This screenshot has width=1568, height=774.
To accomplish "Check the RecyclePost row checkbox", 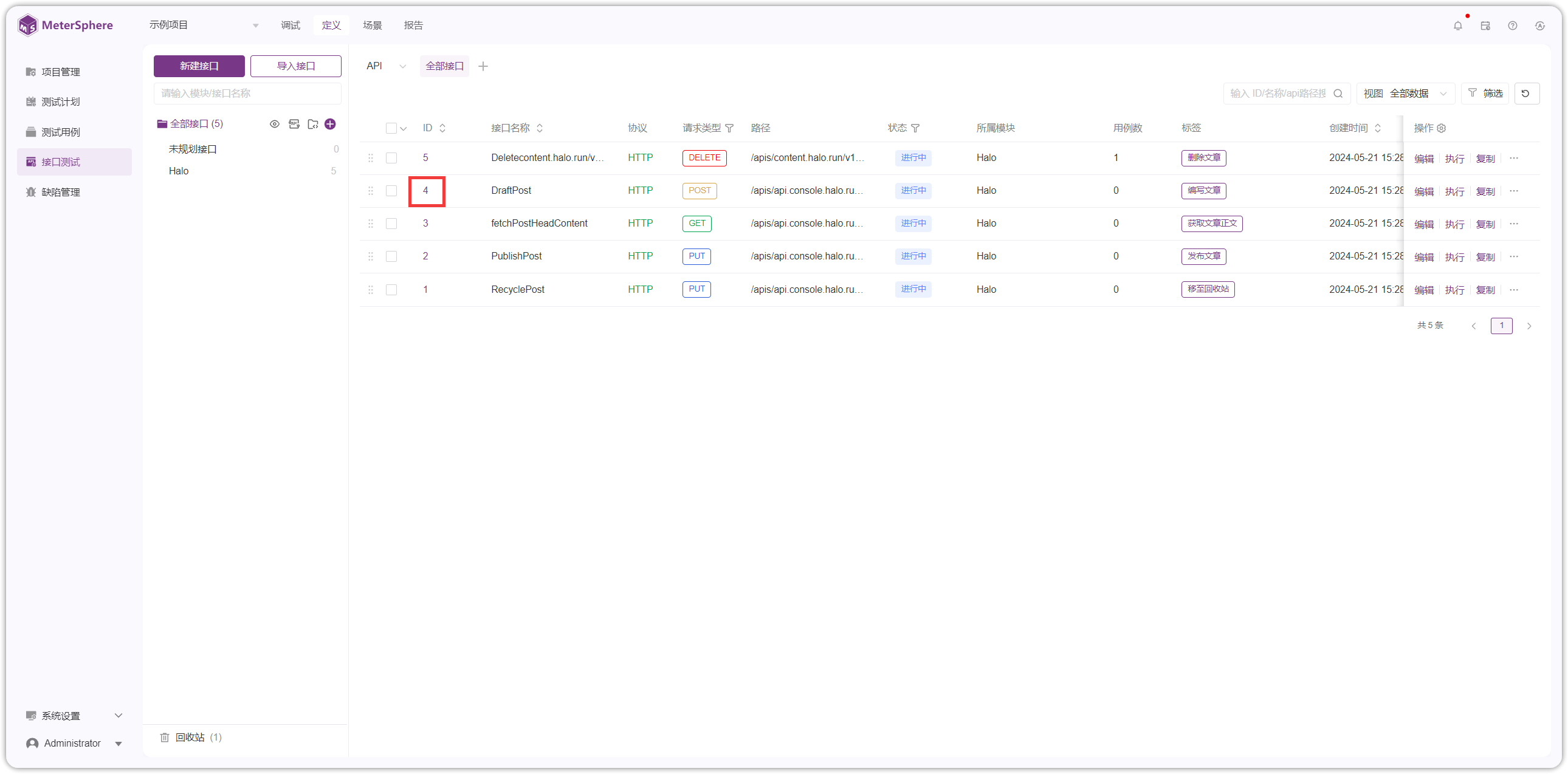I will pyautogui.click(x=391, y=290).
